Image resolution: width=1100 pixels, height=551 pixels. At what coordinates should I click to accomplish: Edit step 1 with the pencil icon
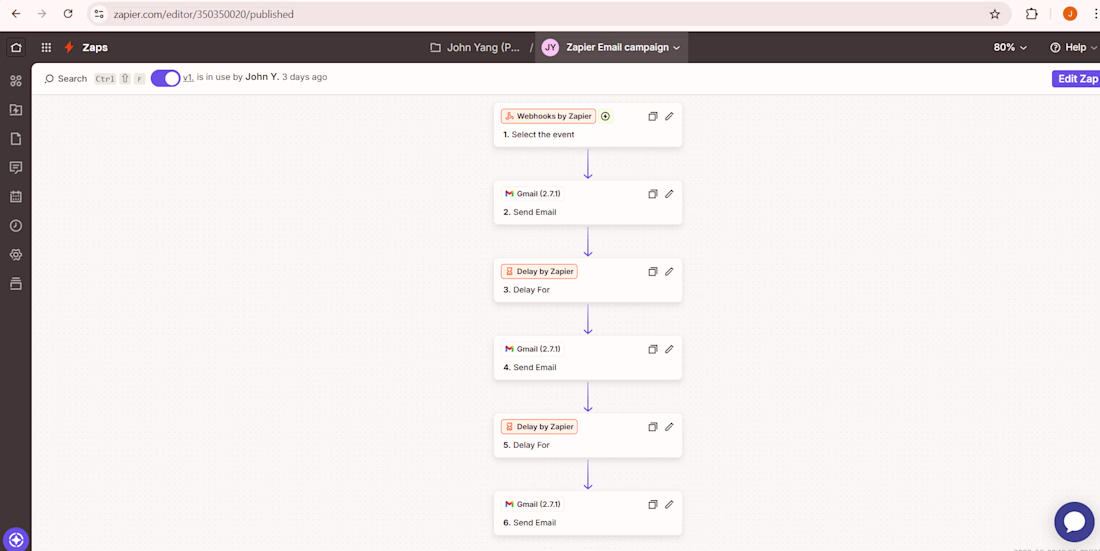click(669, 117)
